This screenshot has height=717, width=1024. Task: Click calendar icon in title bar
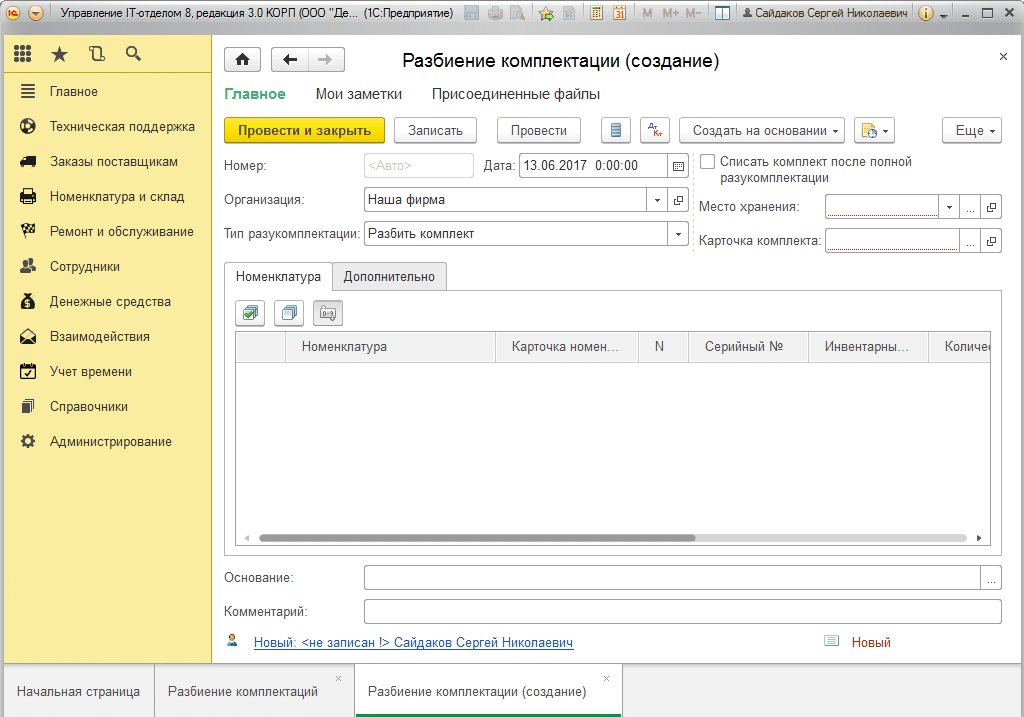click(x=619, y=13)
